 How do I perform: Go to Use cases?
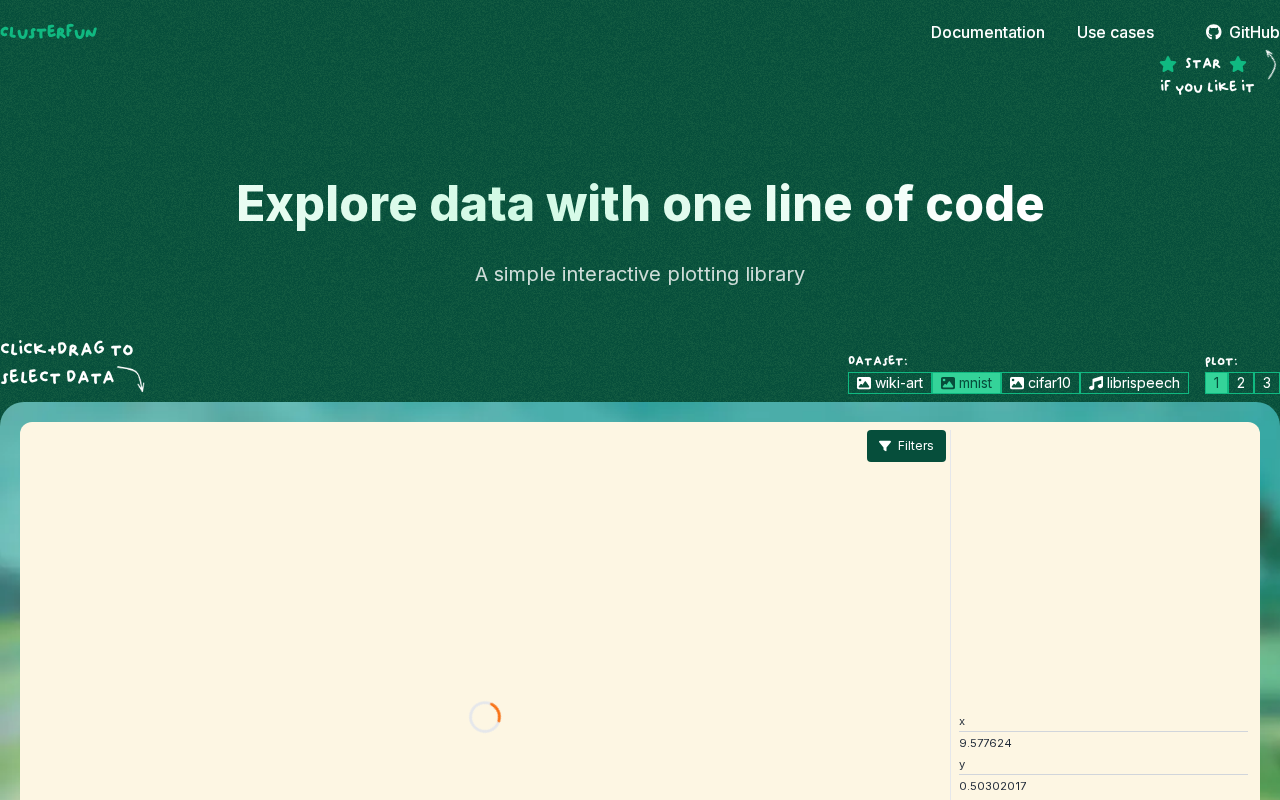[1115, 32]
